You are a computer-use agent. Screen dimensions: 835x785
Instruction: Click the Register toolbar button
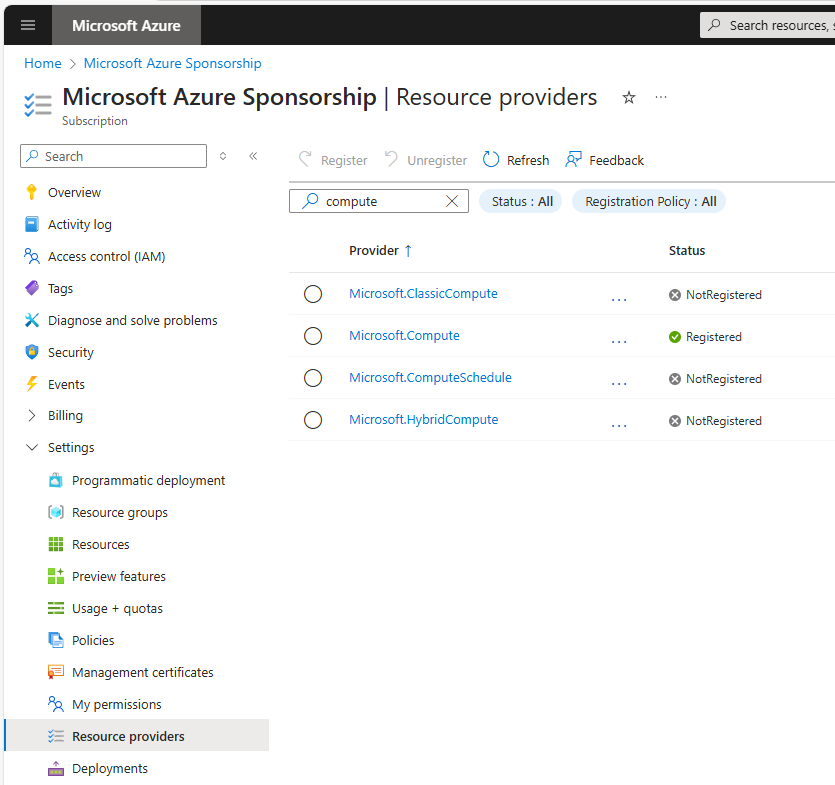[x=333, y=160]
